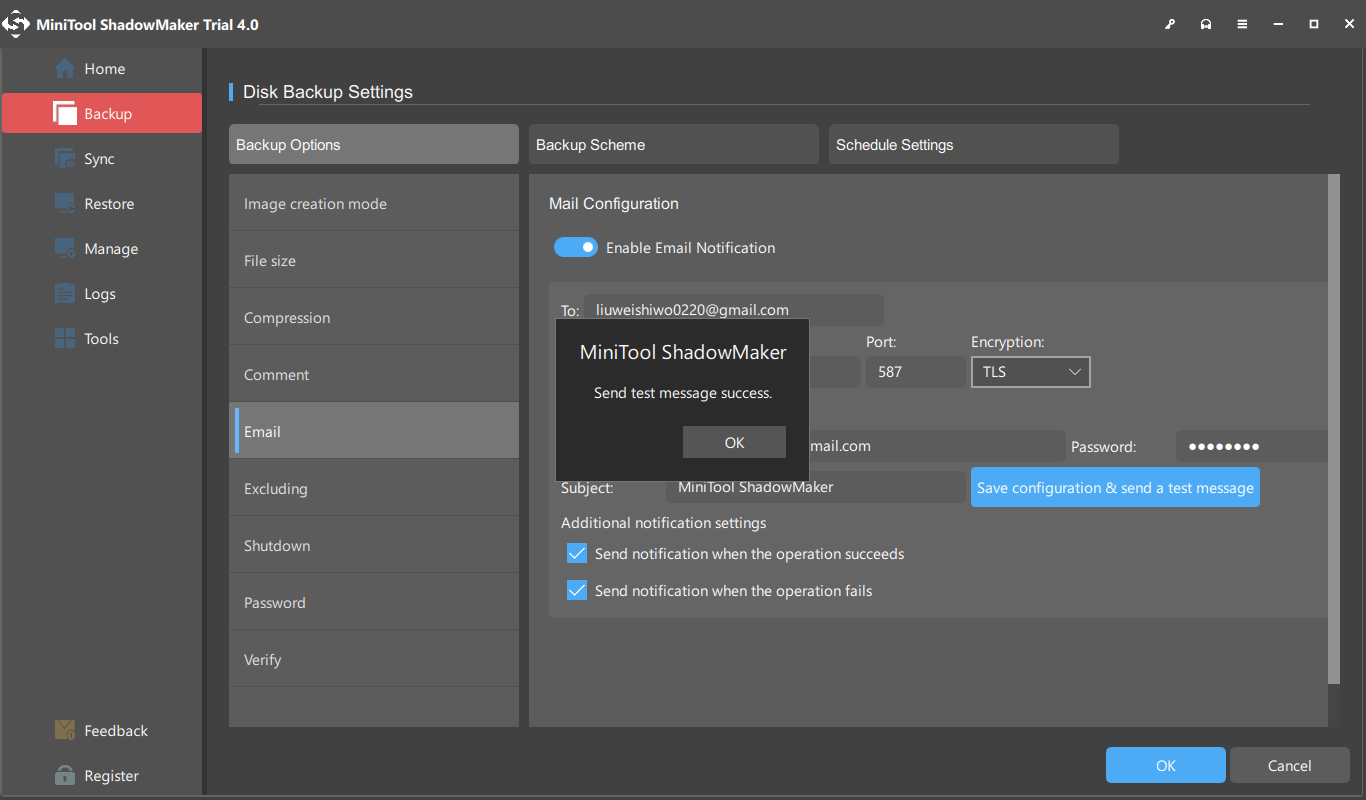Click Additional notification settings text
1366x800 pixels.
point(664,522)
